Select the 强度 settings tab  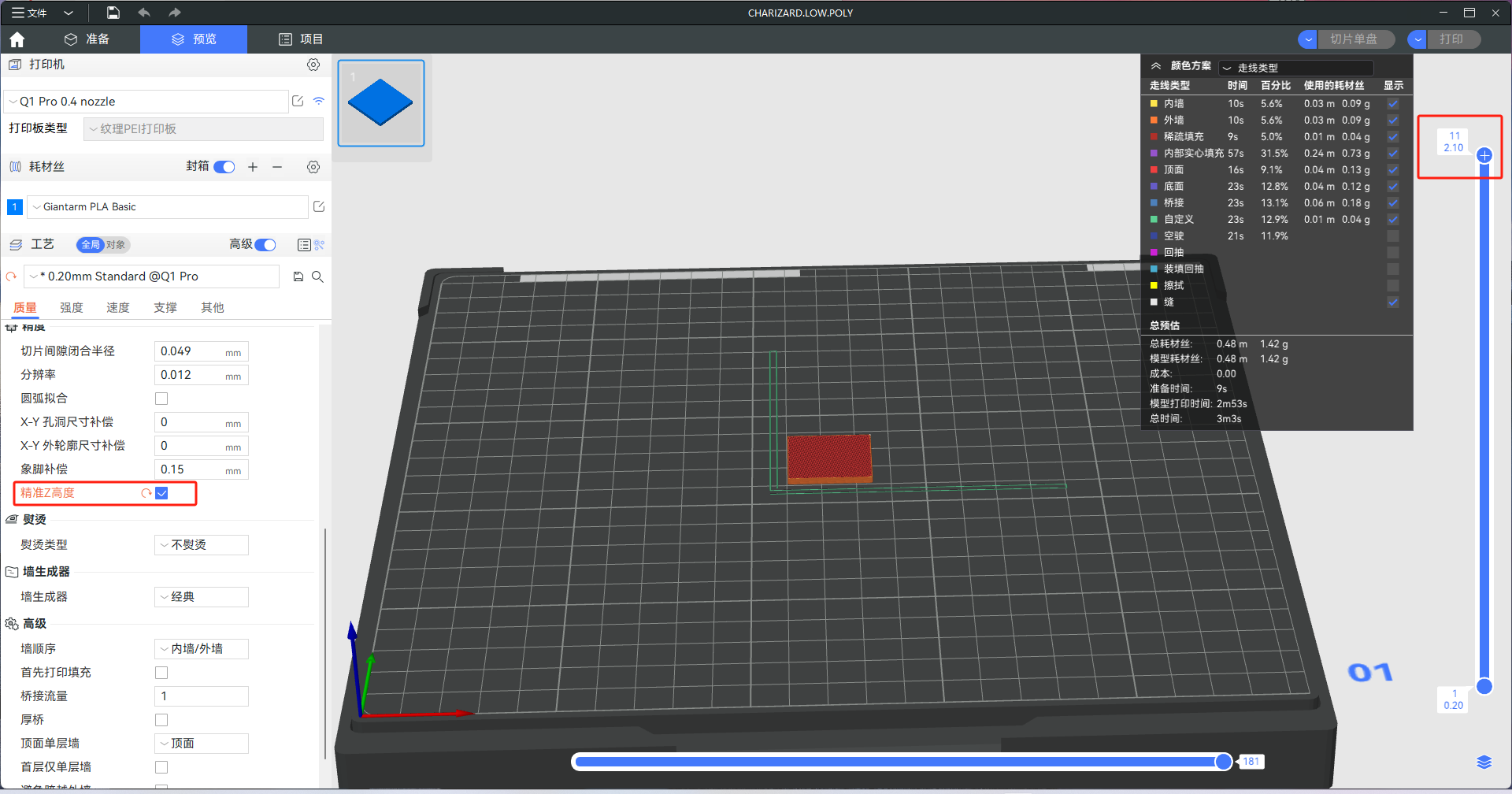point(71,307)
